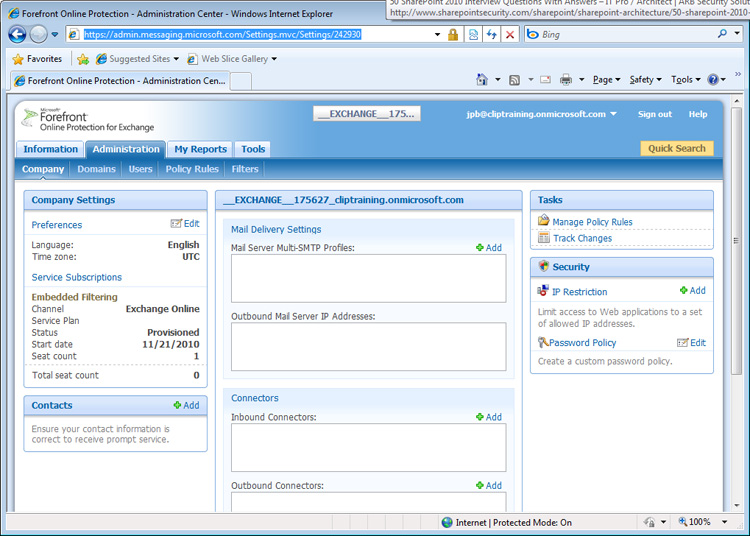
Task: Click the magnifier search icon by Bing
Action: point(722,33)
